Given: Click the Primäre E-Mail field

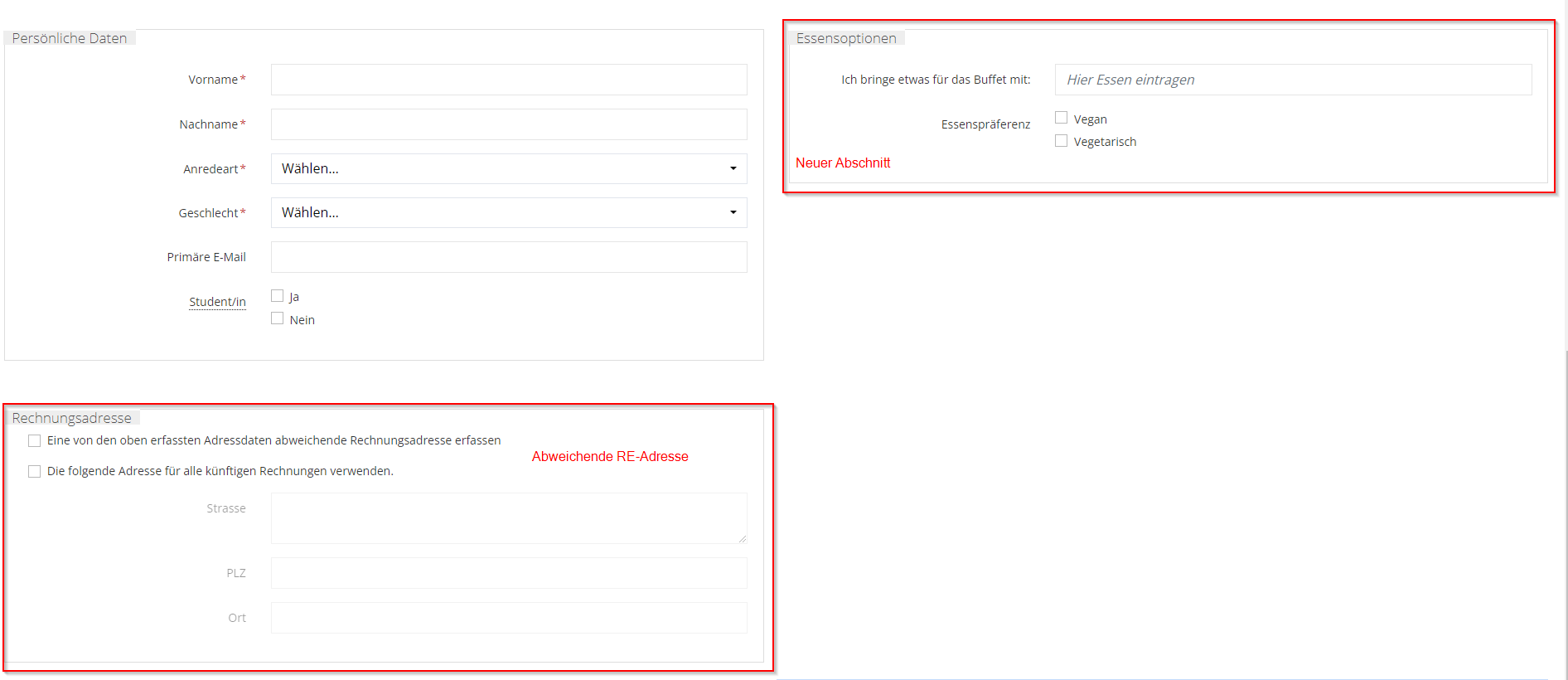Looking at the screenshot, I should (x=508, y=257).
